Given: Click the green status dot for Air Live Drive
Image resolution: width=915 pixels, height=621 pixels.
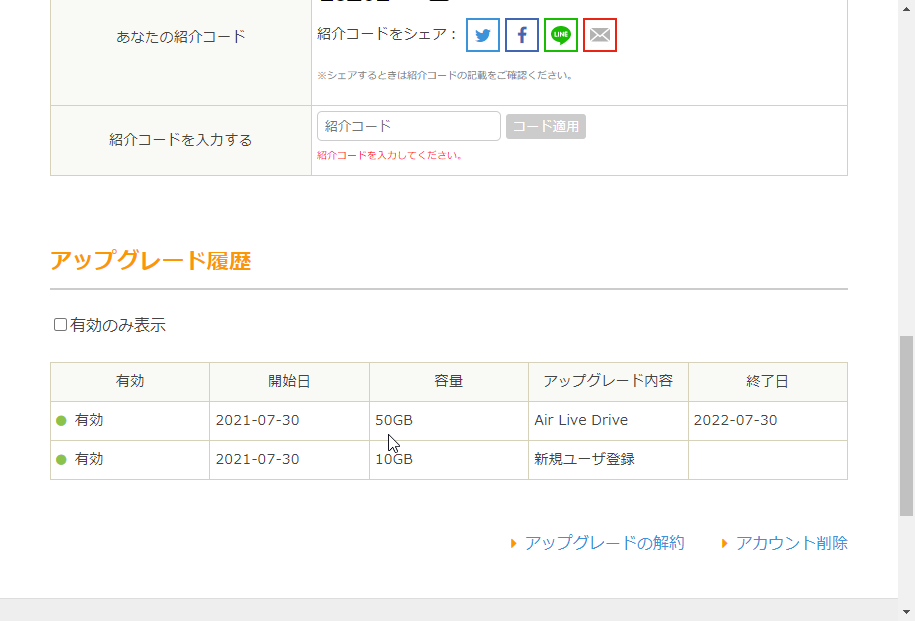Looking at the screenshot, I should [x=62, y=420].
